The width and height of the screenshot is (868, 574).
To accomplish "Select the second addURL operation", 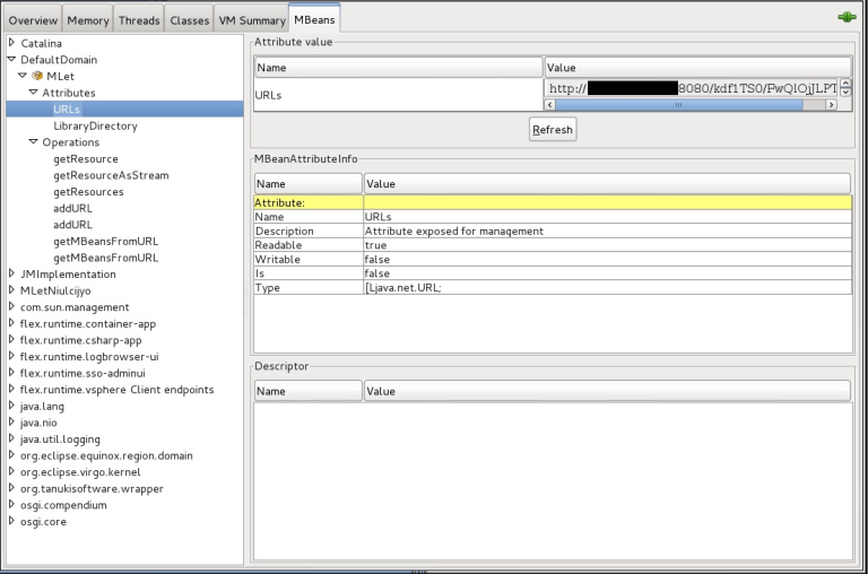I will (x=73, y=225).
